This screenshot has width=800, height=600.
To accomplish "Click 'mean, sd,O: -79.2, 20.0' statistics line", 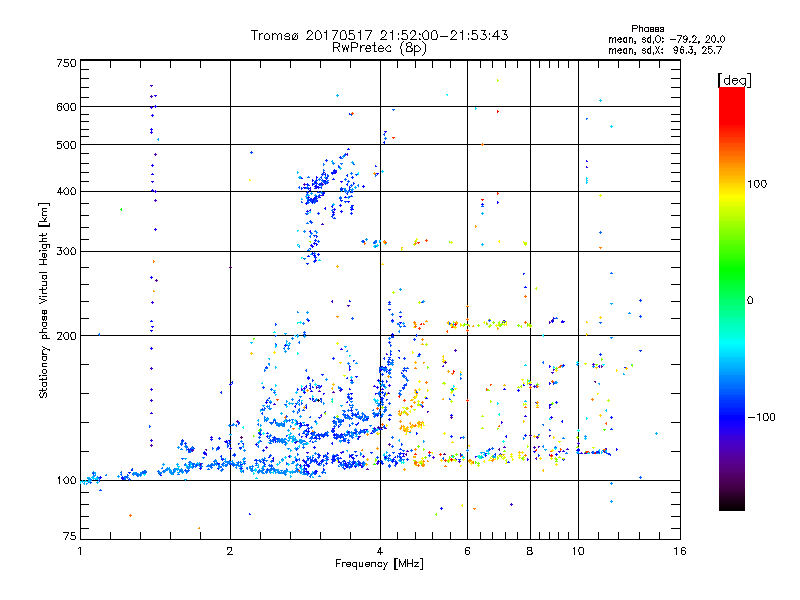I will tap(666, 40).
